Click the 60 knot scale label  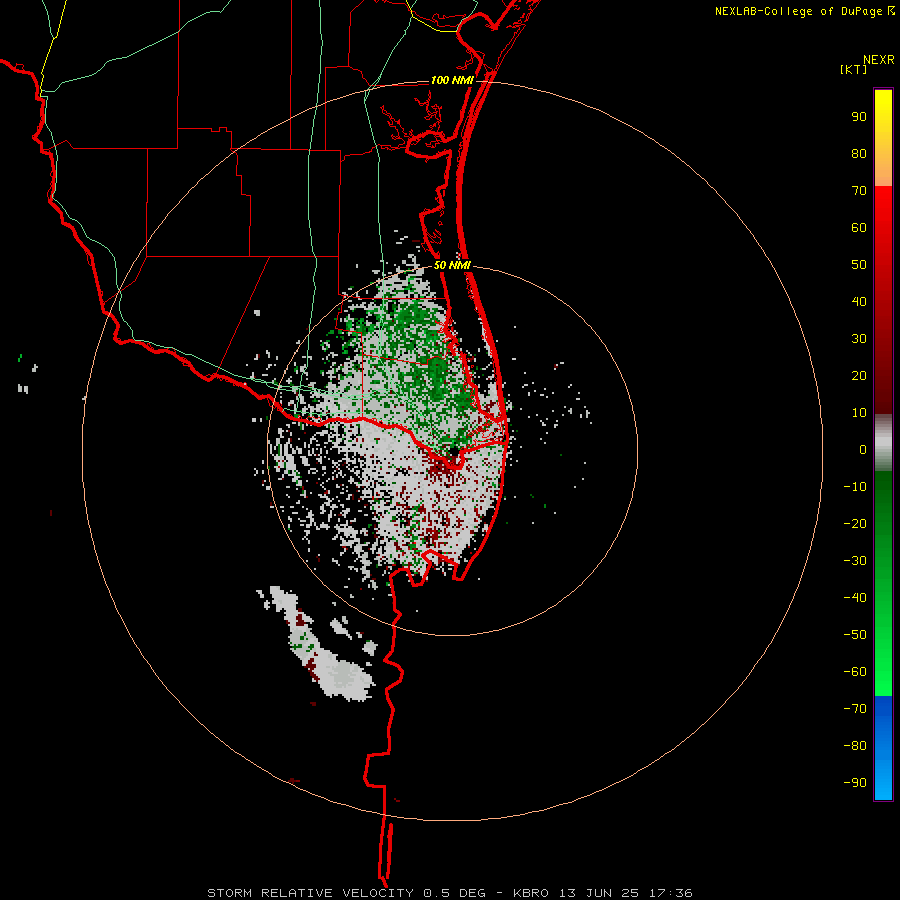pos(859,228)
